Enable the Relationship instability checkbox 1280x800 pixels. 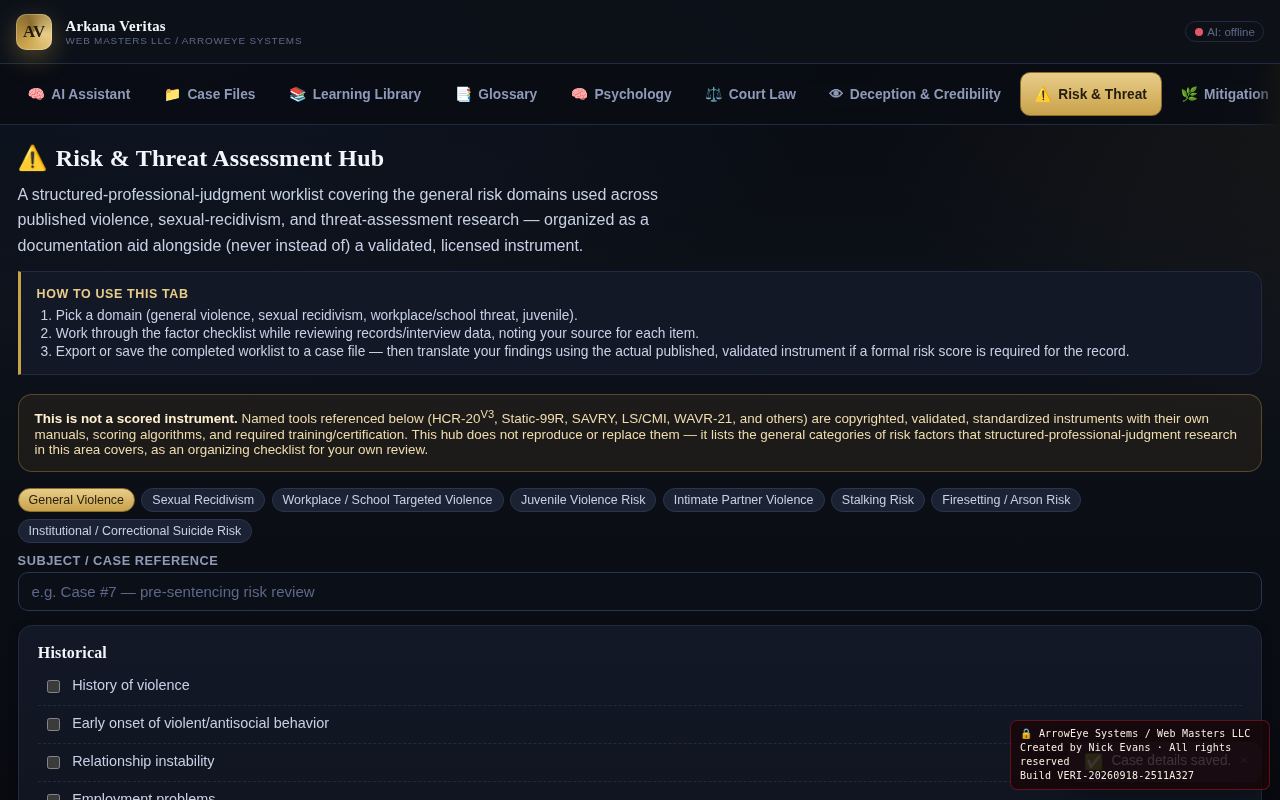[53, 762]
